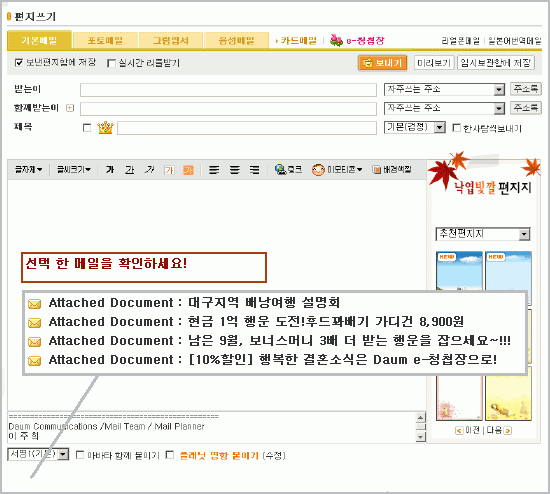
Task: Click the 이전 stationery page link
Action: (472, 430)
